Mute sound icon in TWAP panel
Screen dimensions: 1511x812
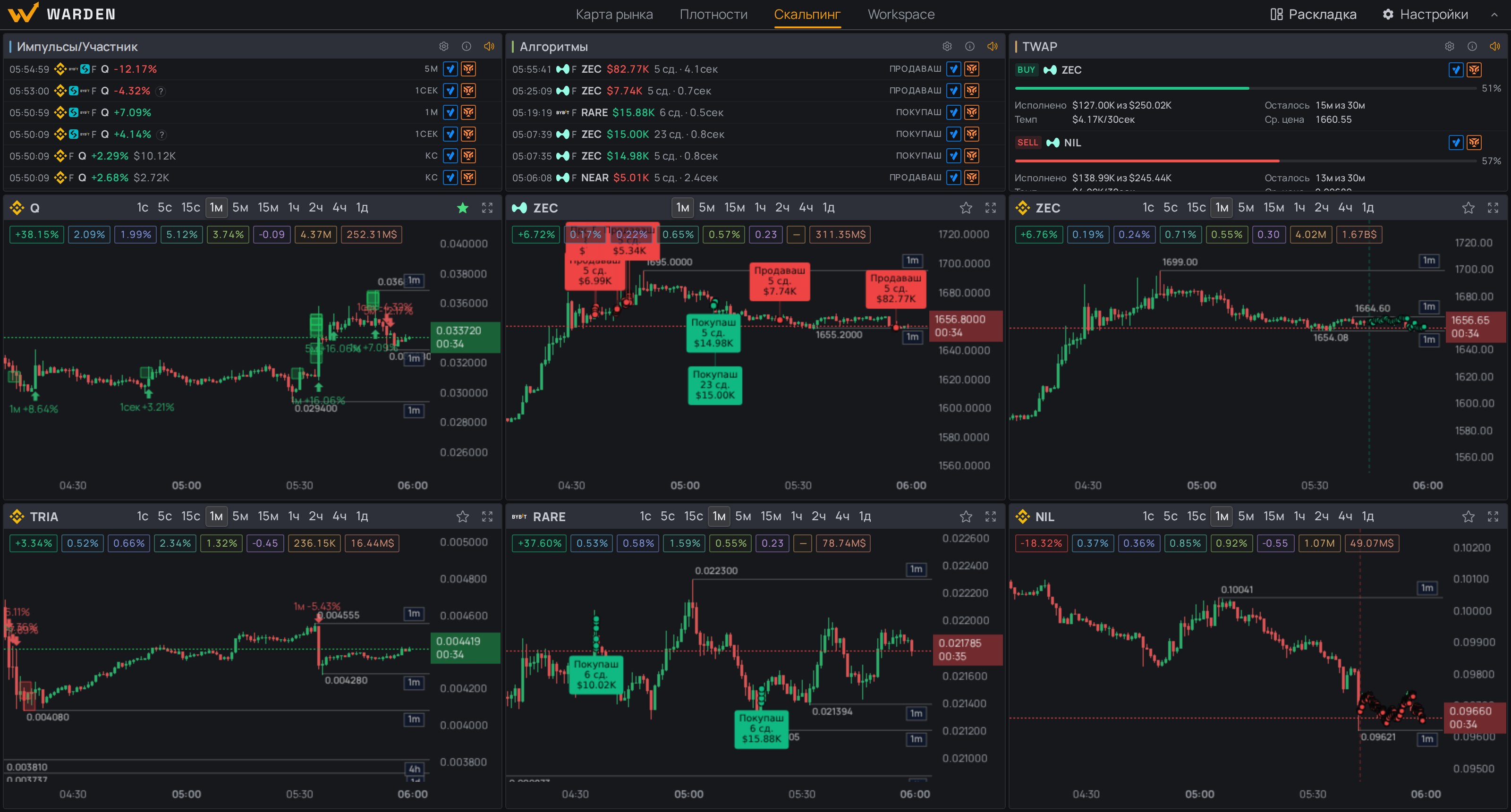(1494, 46)
